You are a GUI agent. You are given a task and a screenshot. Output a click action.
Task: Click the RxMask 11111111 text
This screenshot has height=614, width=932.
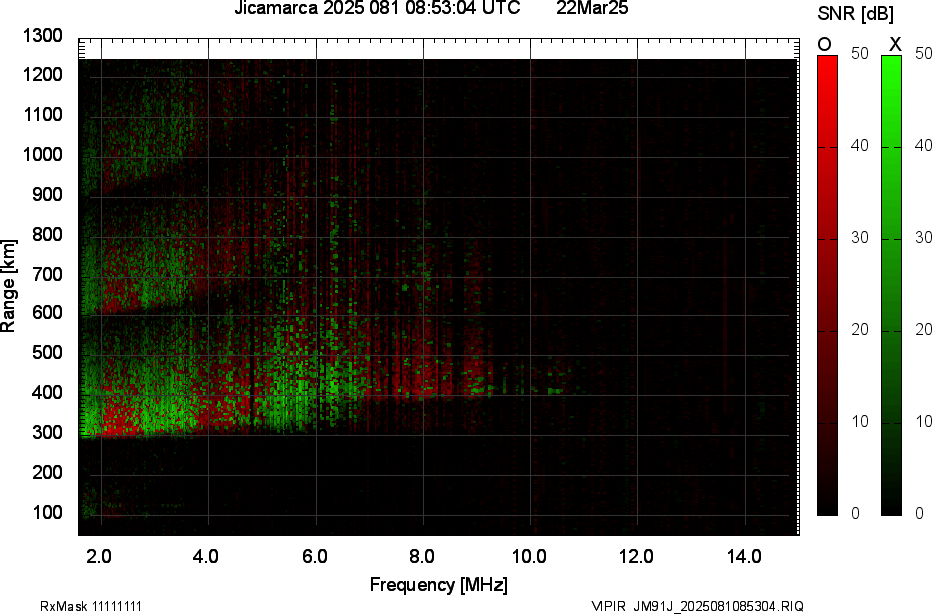click(77, 606)
